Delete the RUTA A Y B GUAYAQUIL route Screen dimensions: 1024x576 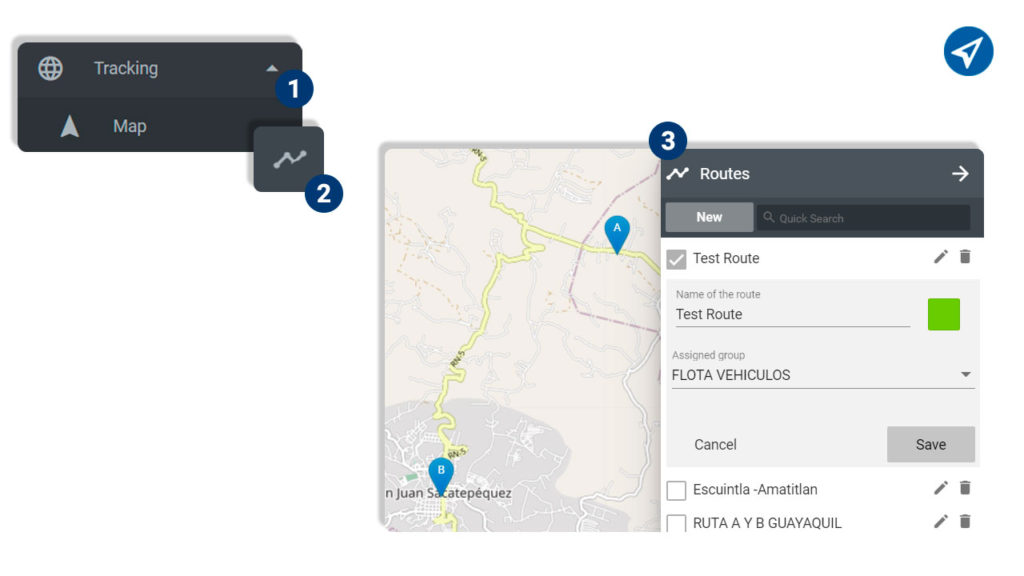tap(965, 521)
